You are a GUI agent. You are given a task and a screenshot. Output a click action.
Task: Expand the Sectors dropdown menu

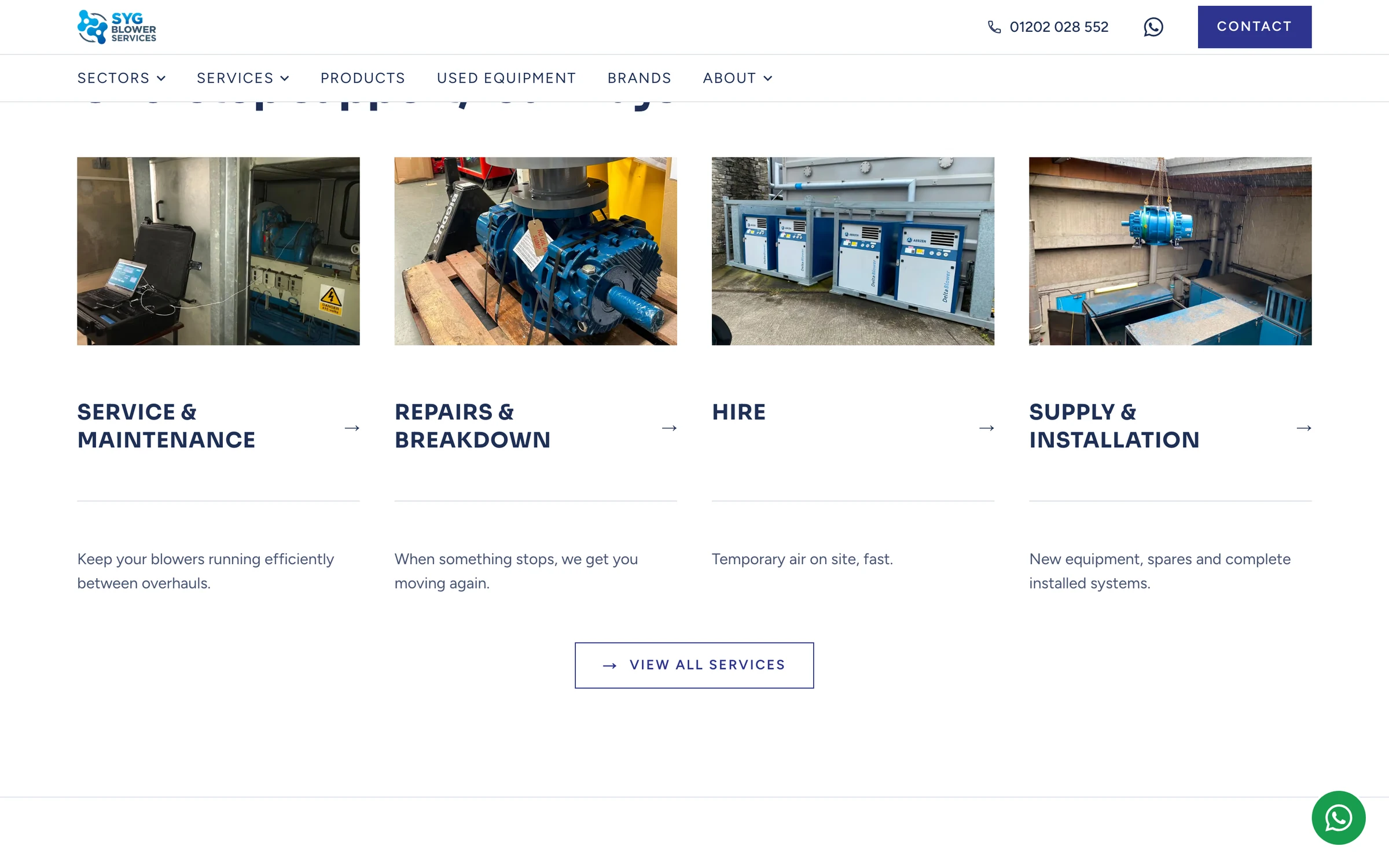[122, 78]
